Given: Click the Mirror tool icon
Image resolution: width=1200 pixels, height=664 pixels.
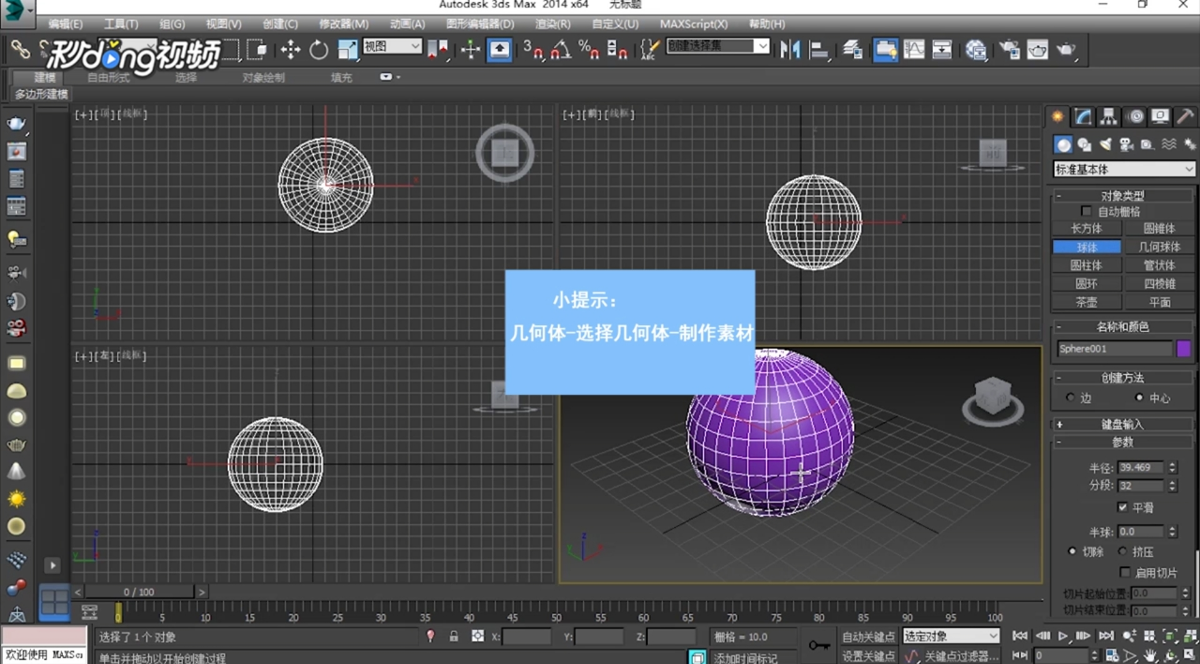Looking at the screenshot, I should point(790,48).
